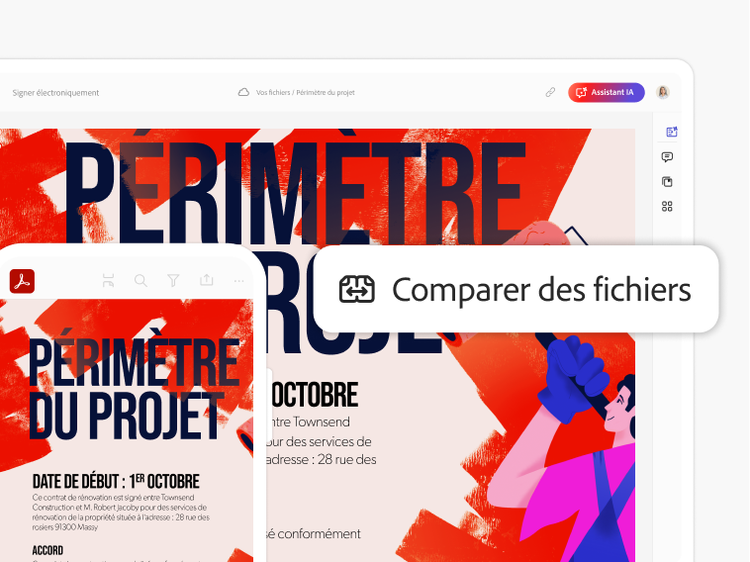Click the Assistant IA button
Image resolution: width=750 pixels, height=562 pixels.
click(606, 92)
